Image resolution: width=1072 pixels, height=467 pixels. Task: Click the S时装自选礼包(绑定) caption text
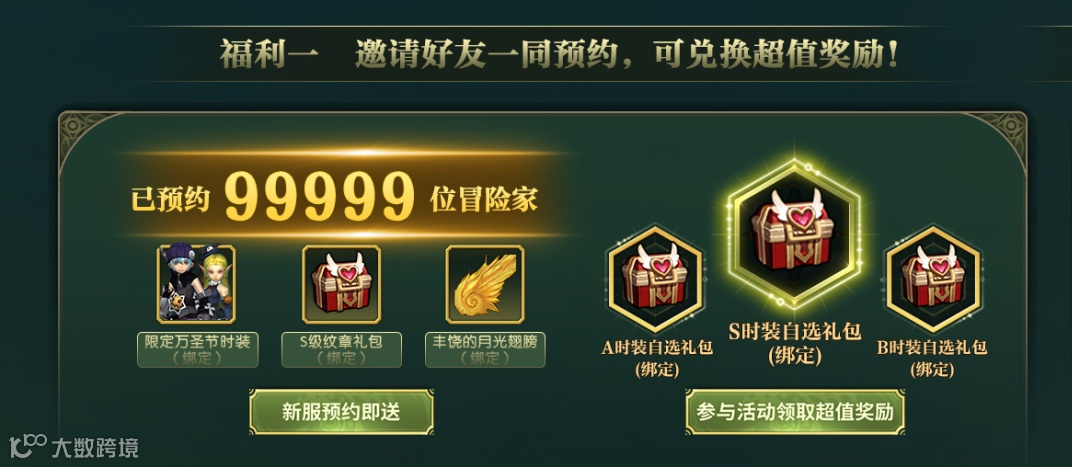point(794,343)
